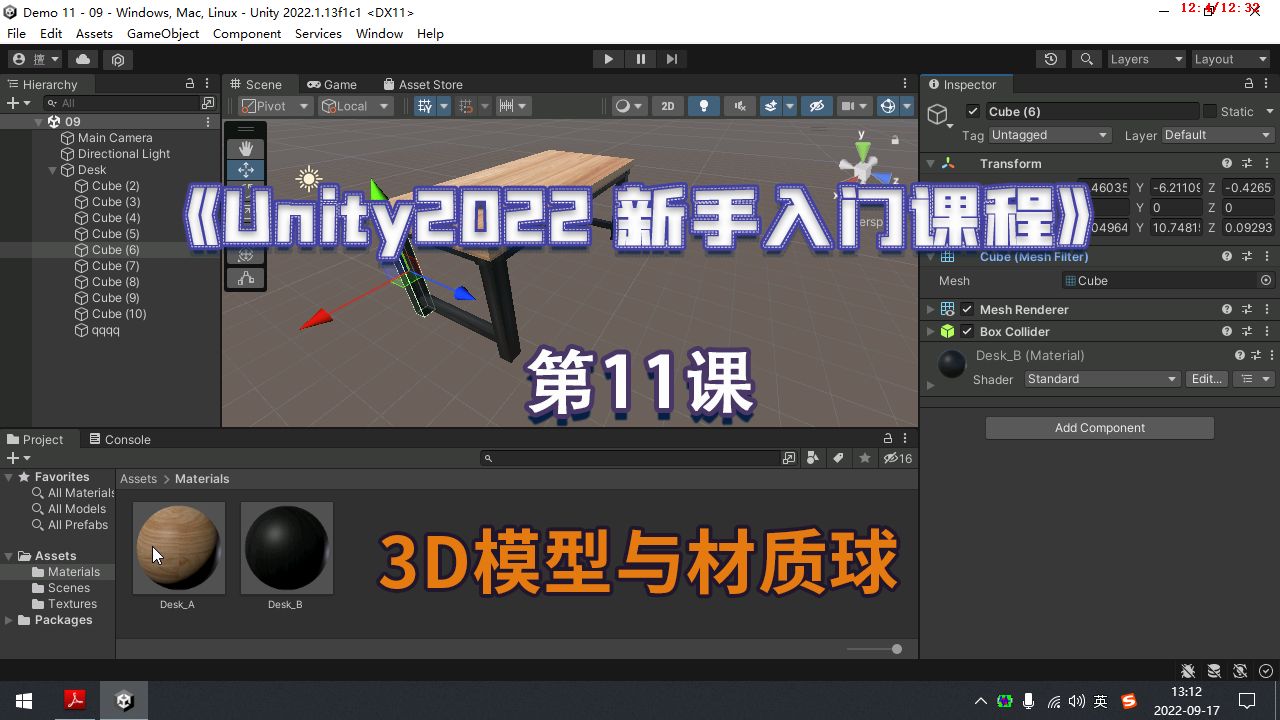Select Cube (8) in Hierarchy
Screen dimensions: 1280x720
pos(116,282)
